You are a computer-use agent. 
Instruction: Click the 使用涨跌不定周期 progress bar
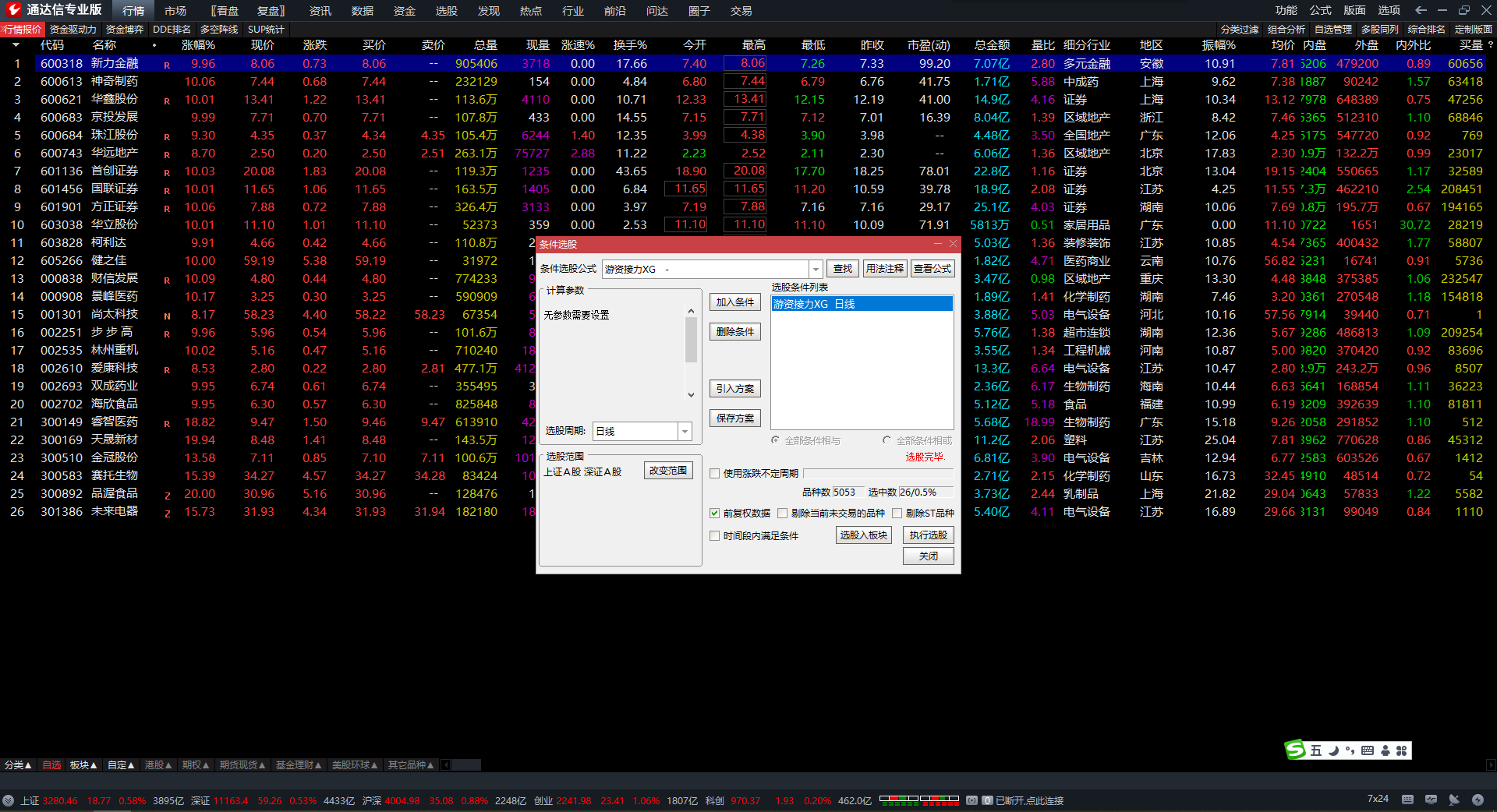coord(878,474)
